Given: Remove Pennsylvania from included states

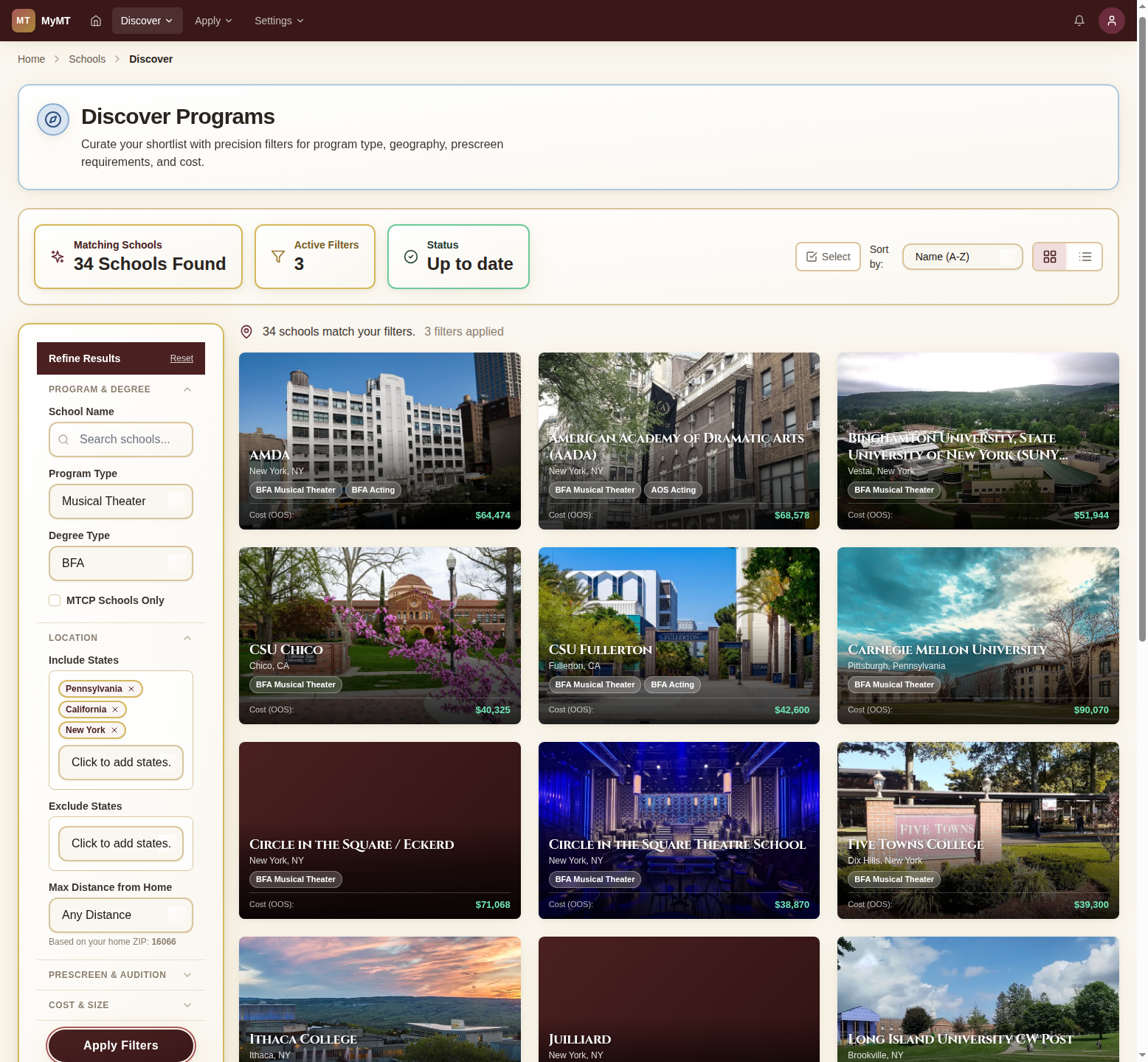Looking at the screenshot, I should click(131, 689).
